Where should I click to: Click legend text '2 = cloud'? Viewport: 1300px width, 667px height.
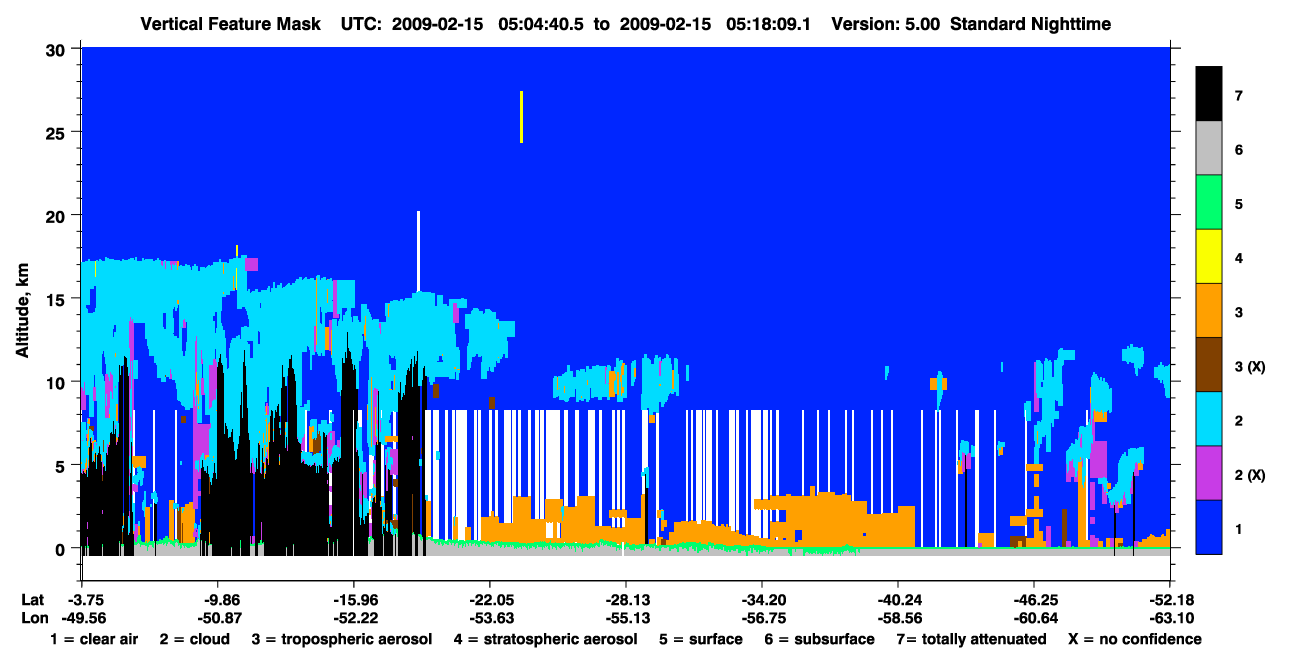(195, 639)
